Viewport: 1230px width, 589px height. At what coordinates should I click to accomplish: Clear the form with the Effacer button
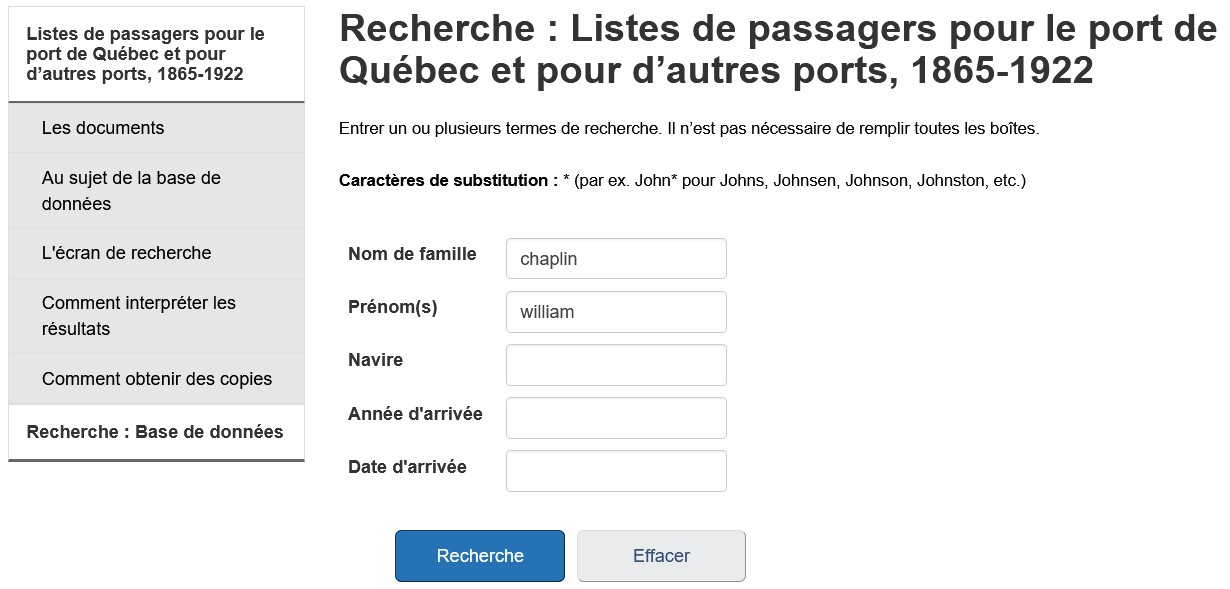click(x=661, y=556)
